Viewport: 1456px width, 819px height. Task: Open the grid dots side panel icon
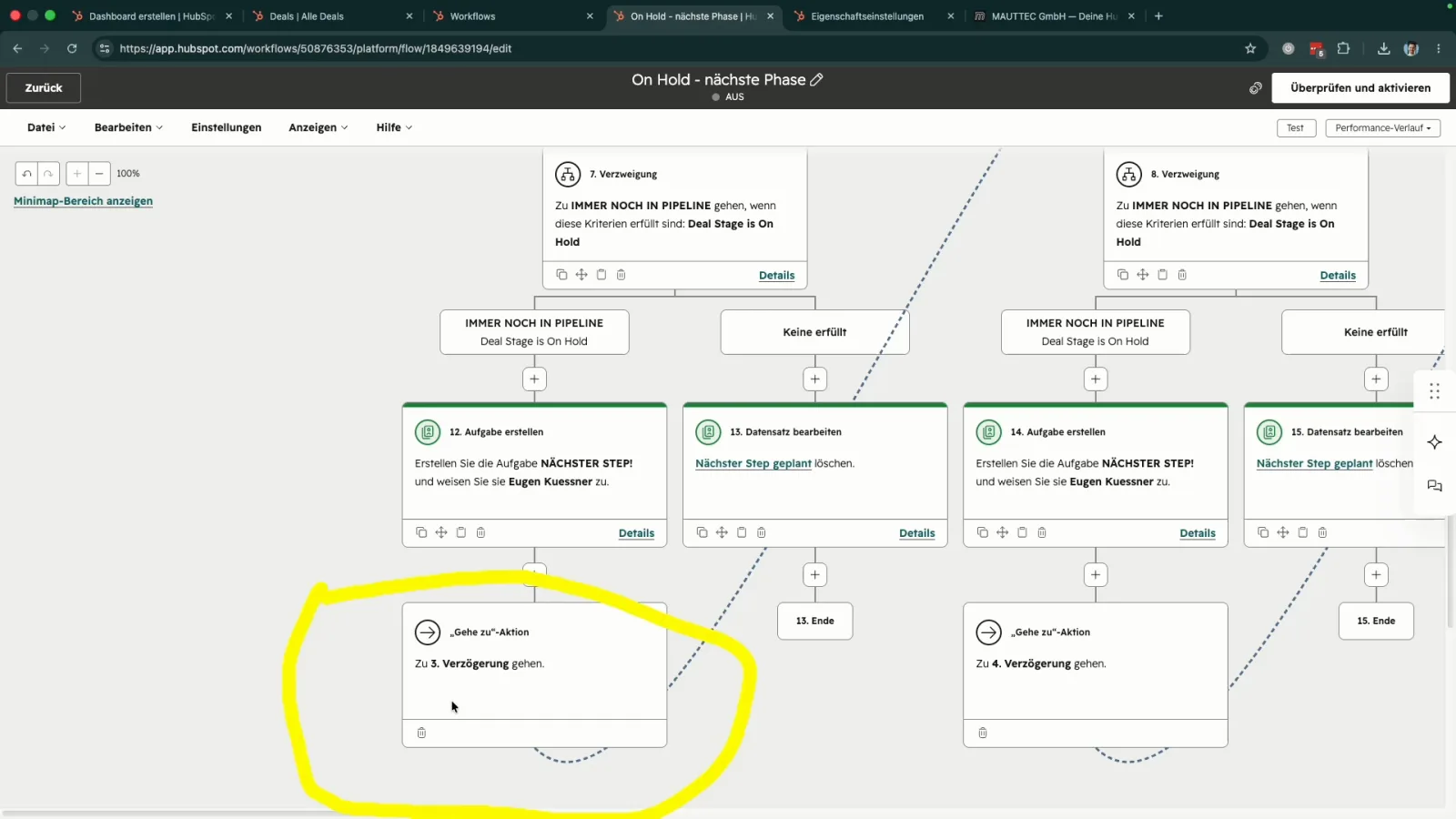click(1435, 391)
